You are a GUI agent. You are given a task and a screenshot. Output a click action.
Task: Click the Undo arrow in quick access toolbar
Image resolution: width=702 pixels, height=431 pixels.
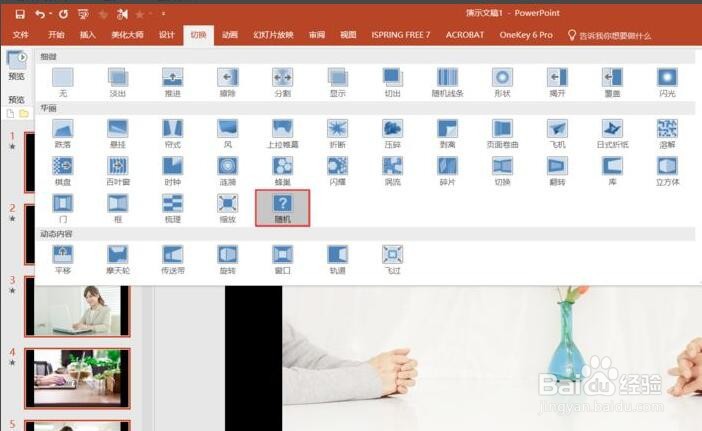point(40,14)
